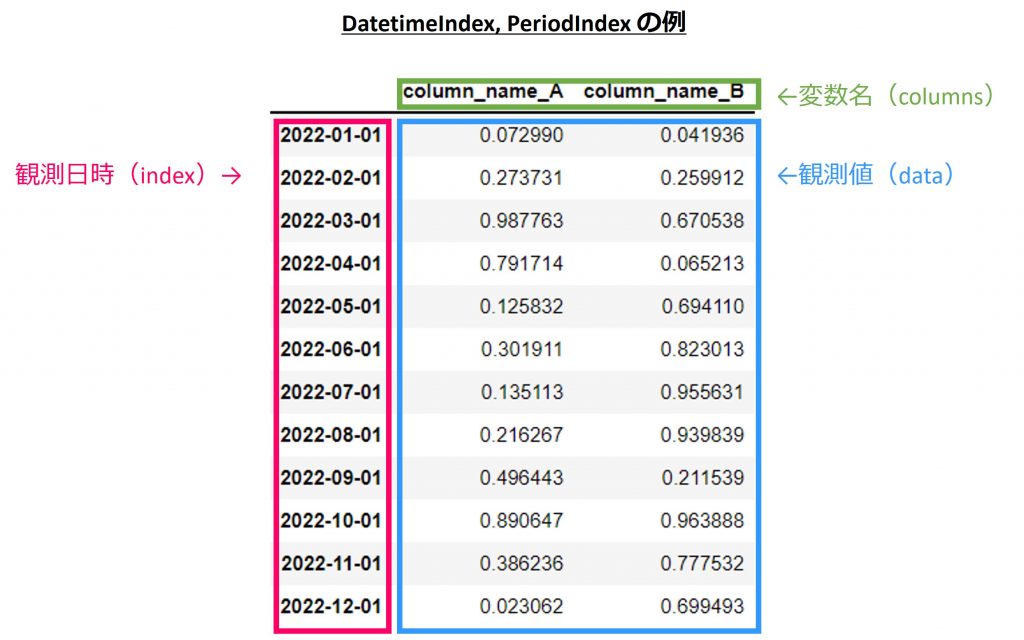Click the 0.823013 value in June row
This screenshot has height=640, width=1024.
click(702, 350)
